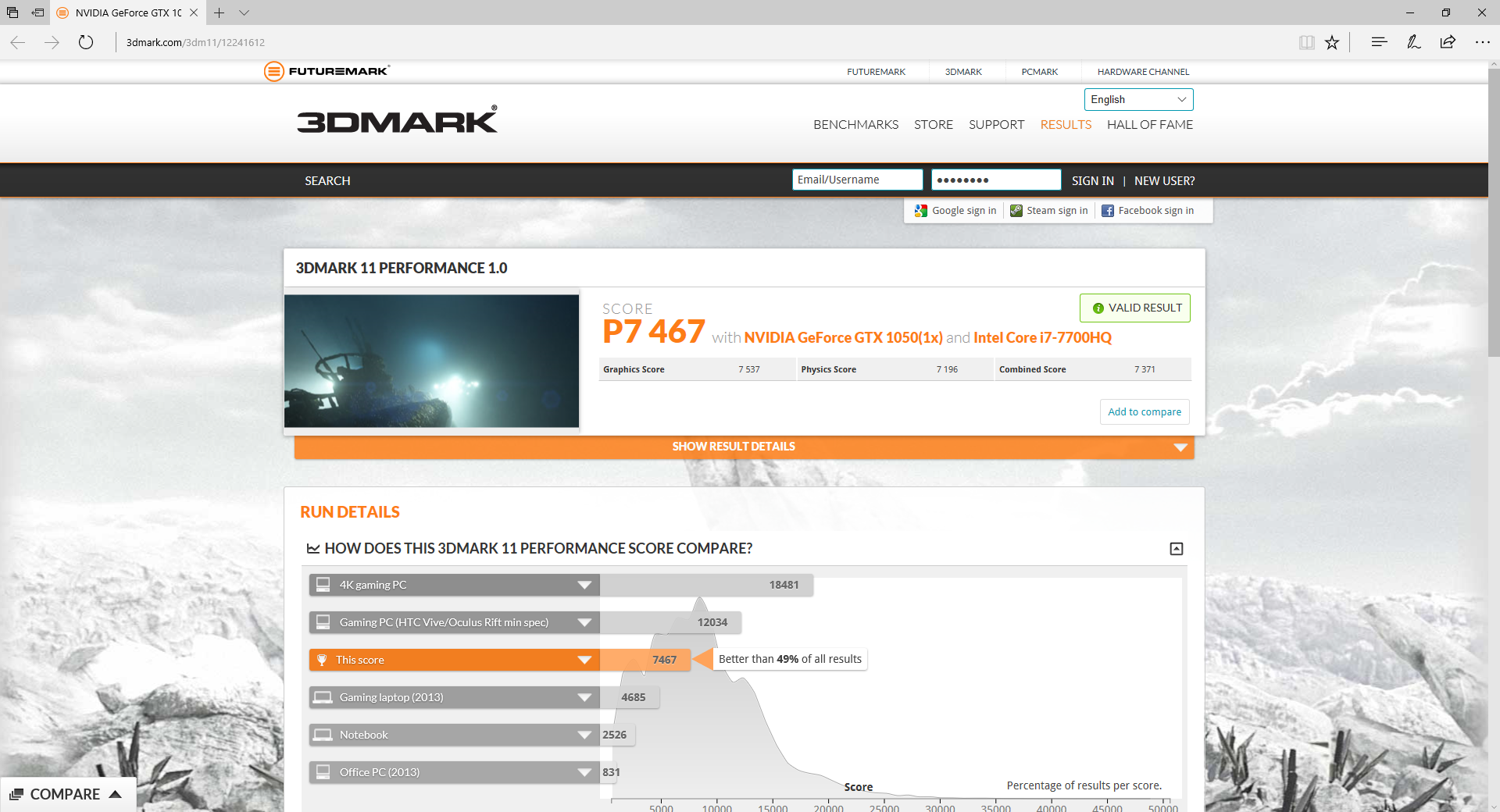Open the browser Hub icon
The width and height of the screenshot is (1500, 812).
coord(1379,42)
